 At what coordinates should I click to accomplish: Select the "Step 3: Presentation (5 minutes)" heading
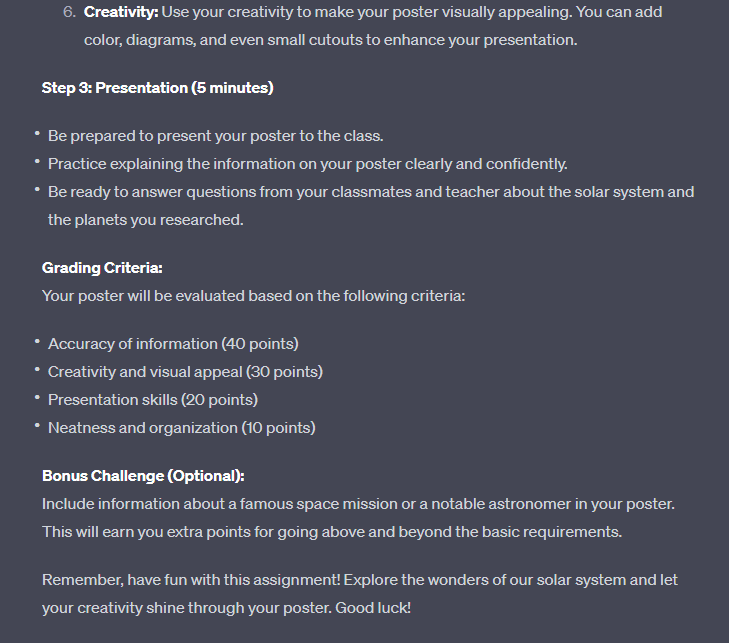(x=157, y=88)
